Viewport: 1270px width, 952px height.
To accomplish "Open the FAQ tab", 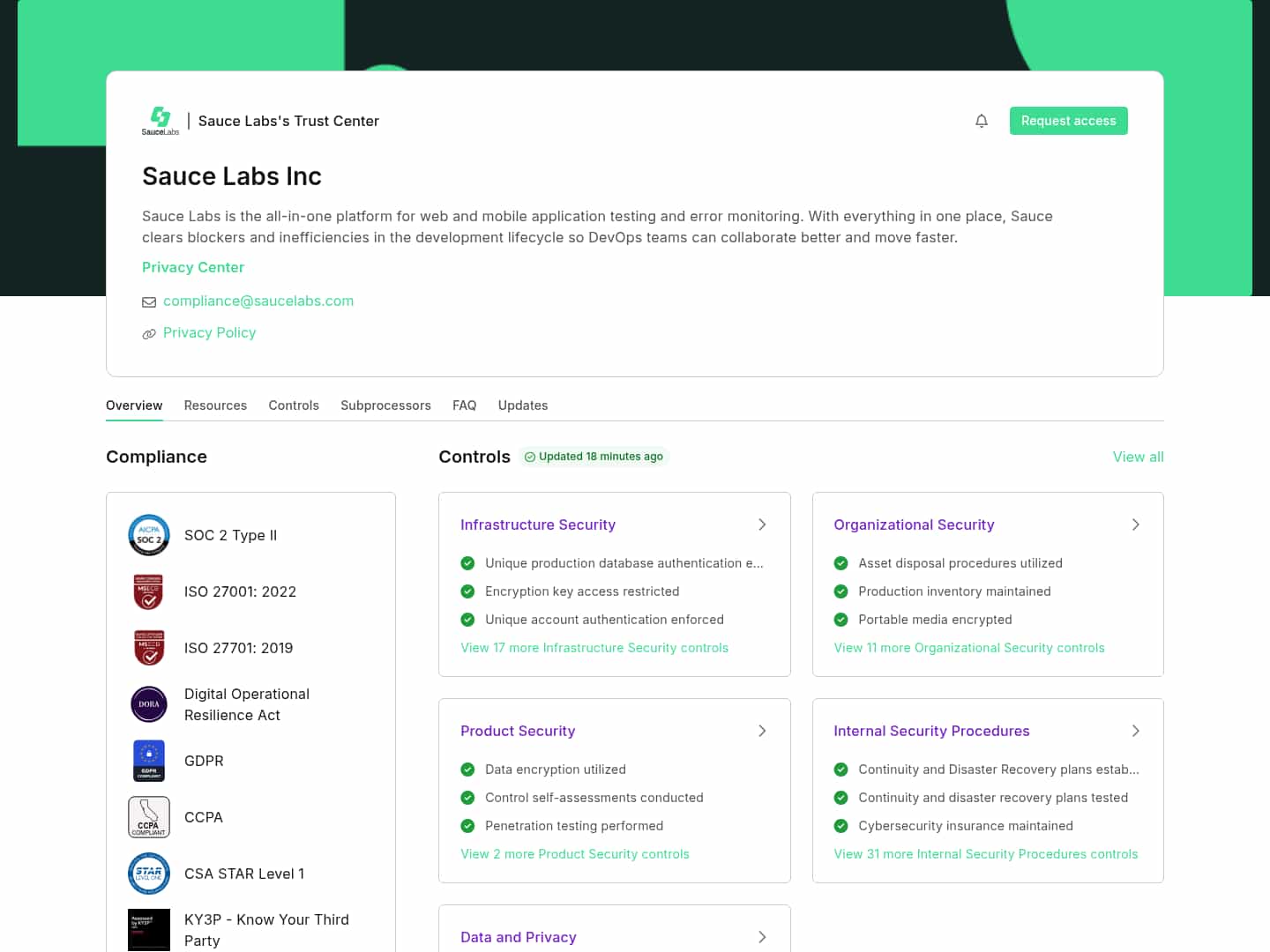I will (x=464, y=405).
